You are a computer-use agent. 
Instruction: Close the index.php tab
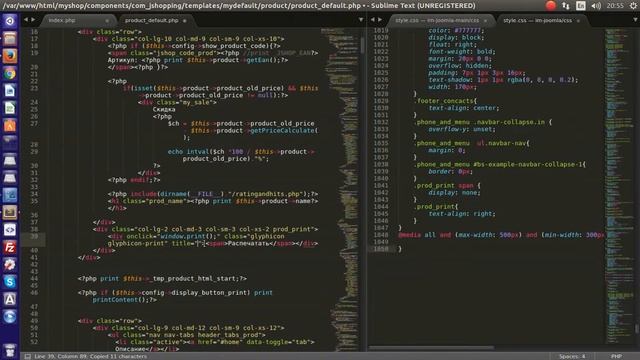click(107, 21)
